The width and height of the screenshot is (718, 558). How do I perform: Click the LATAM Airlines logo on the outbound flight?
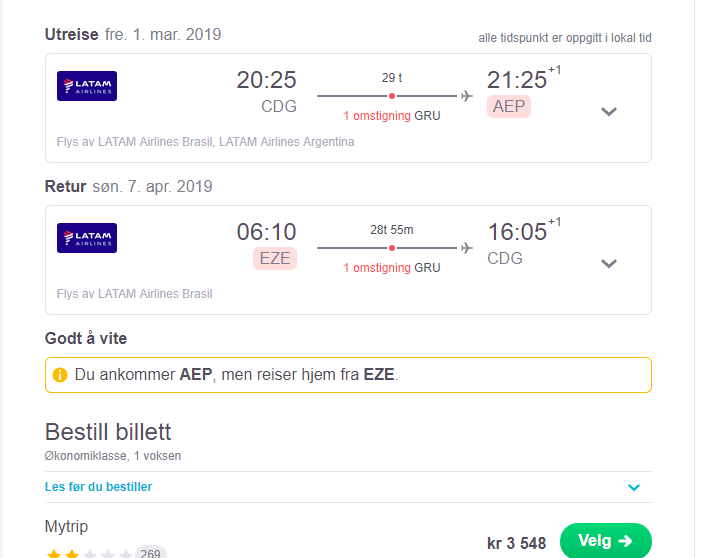pyautogui.click(x=87, y=86)
